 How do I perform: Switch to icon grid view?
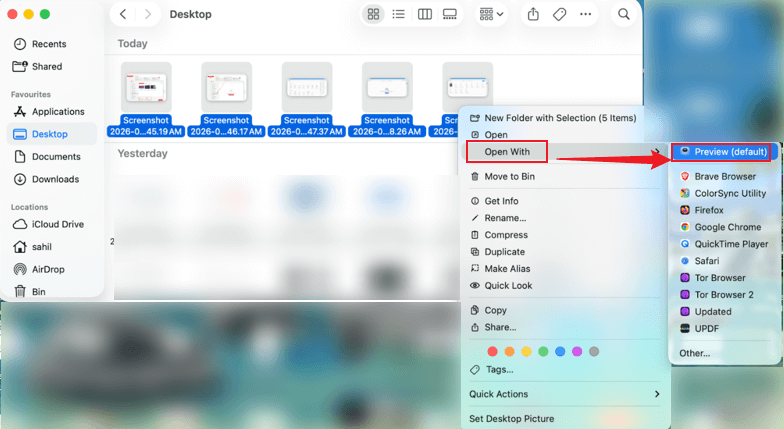pos(374,14)
